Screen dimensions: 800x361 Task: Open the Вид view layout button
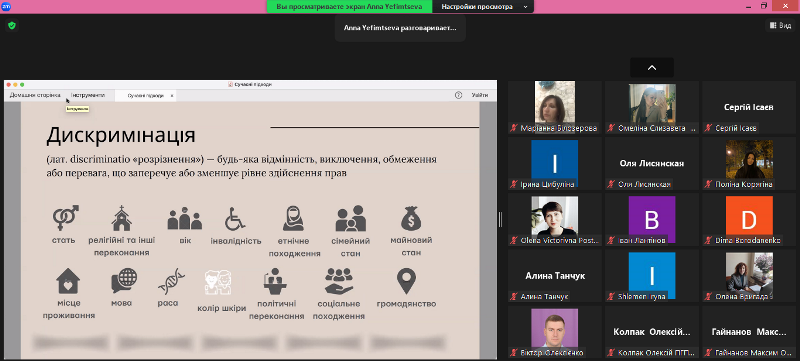pos(780,25)
